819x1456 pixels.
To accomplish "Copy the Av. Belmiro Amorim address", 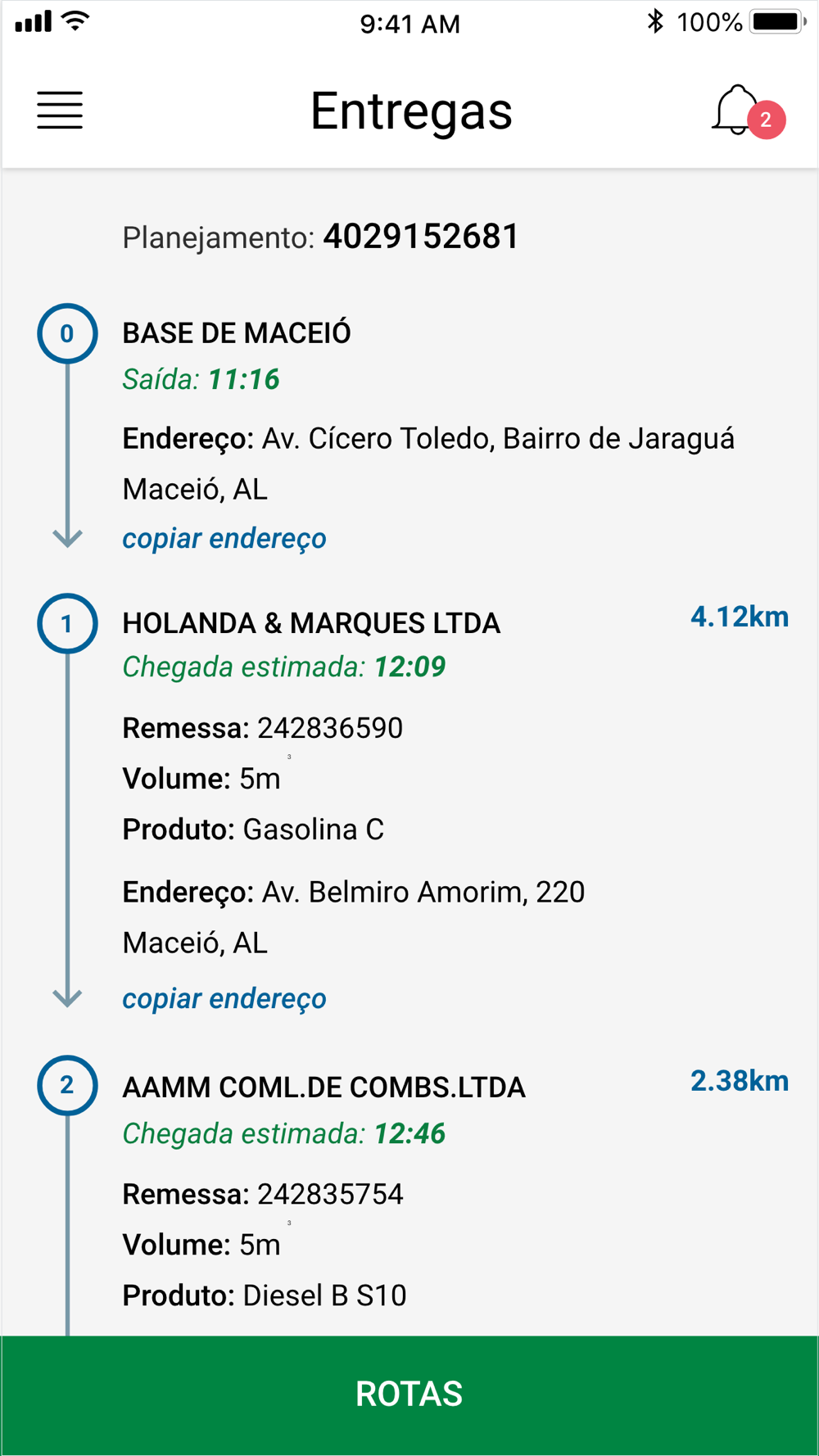I will click(x=224, y=998).
